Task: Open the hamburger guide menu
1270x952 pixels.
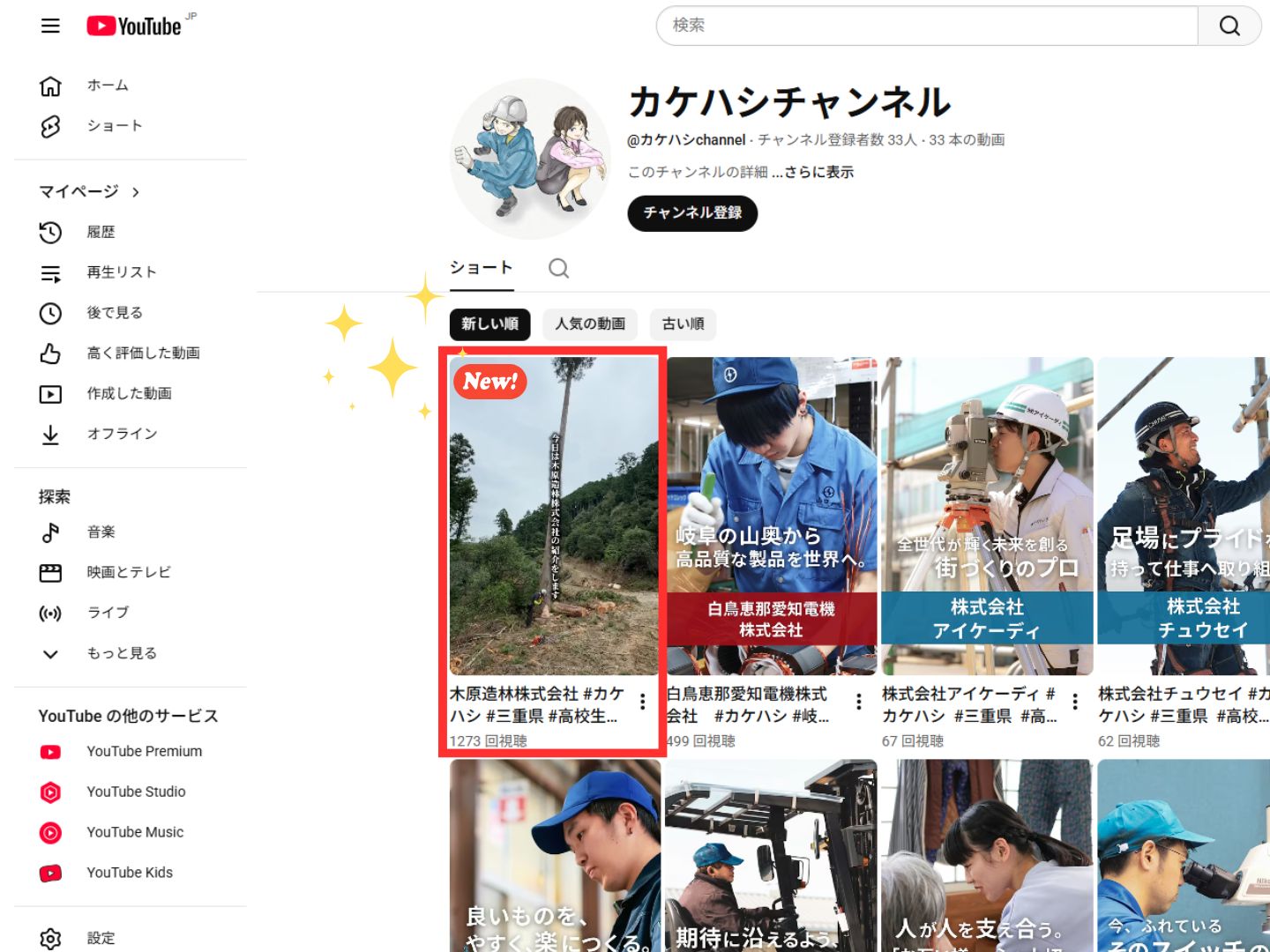Action: [x=50, y=26]
